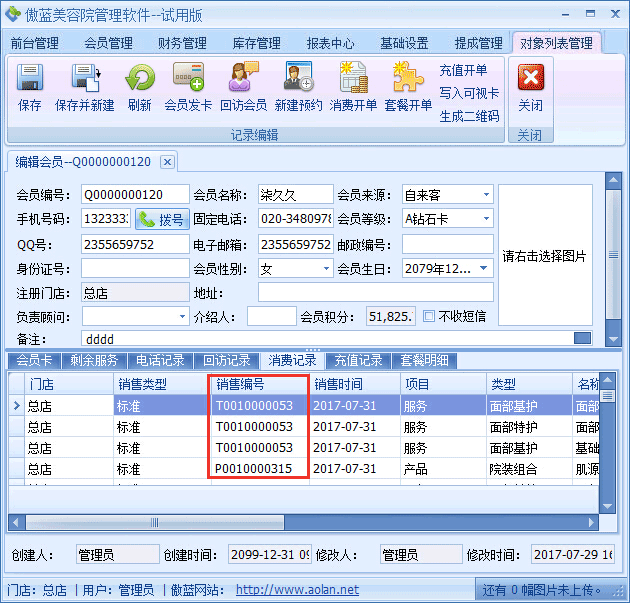Click the red 关闭 X icon
This screenshot has width=630, height=603.
[531, 77]
